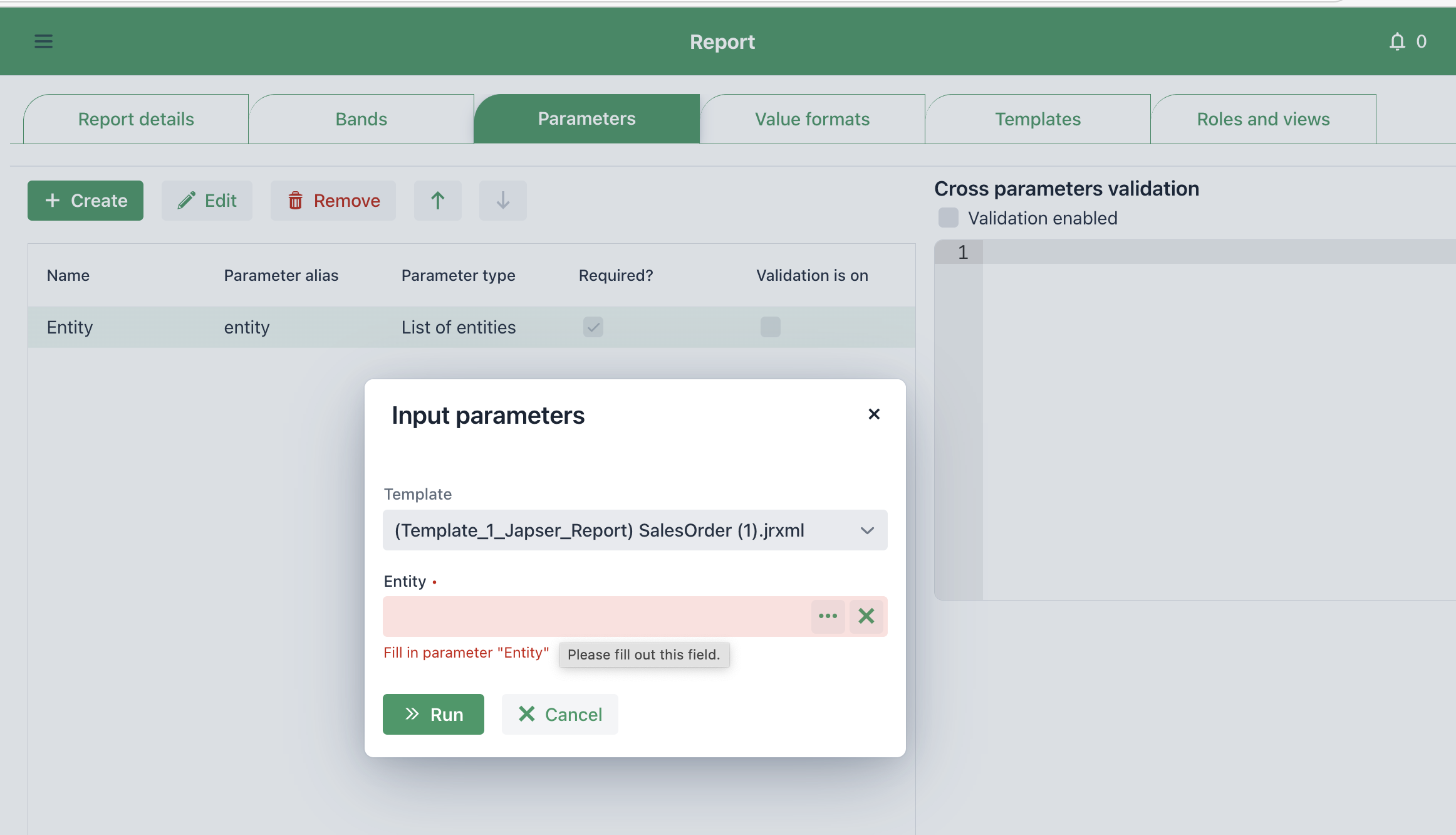Clear the Entity field with X icon
The width and height of the screenshot is (1456, 835).
pos(866,616)
